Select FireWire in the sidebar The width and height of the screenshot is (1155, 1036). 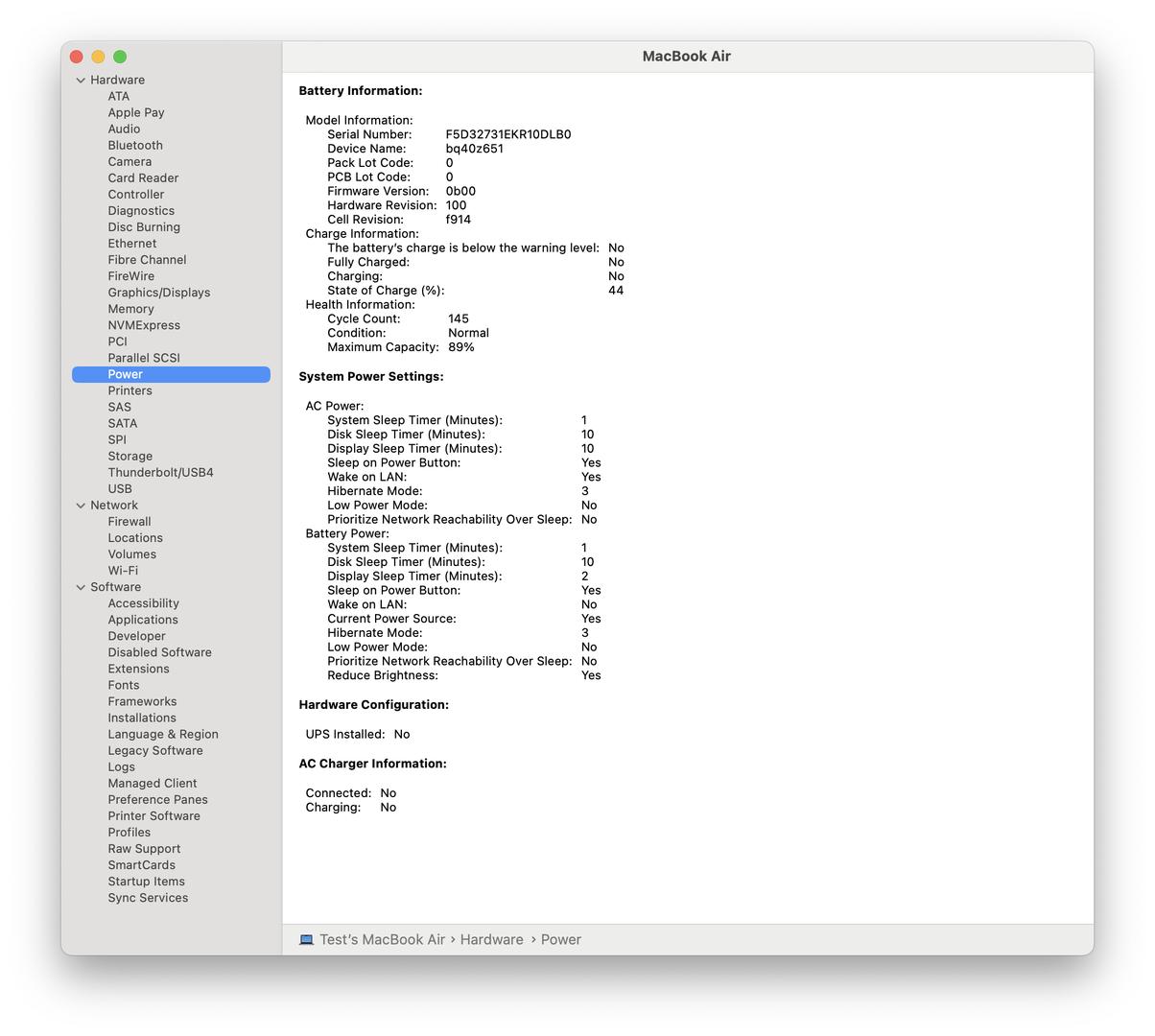pos(131,275)
